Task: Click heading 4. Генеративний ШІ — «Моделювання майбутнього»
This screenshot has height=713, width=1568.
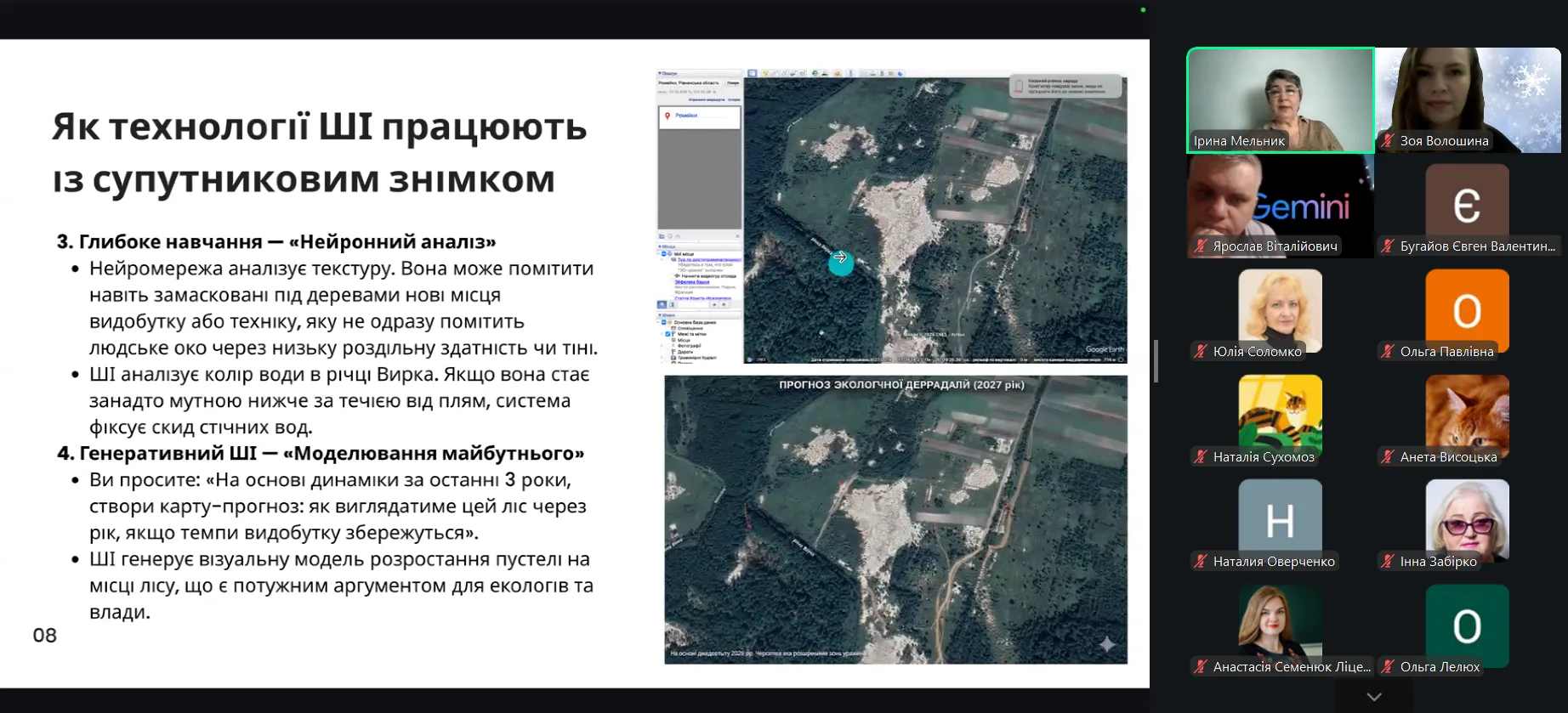Action: 321,453
